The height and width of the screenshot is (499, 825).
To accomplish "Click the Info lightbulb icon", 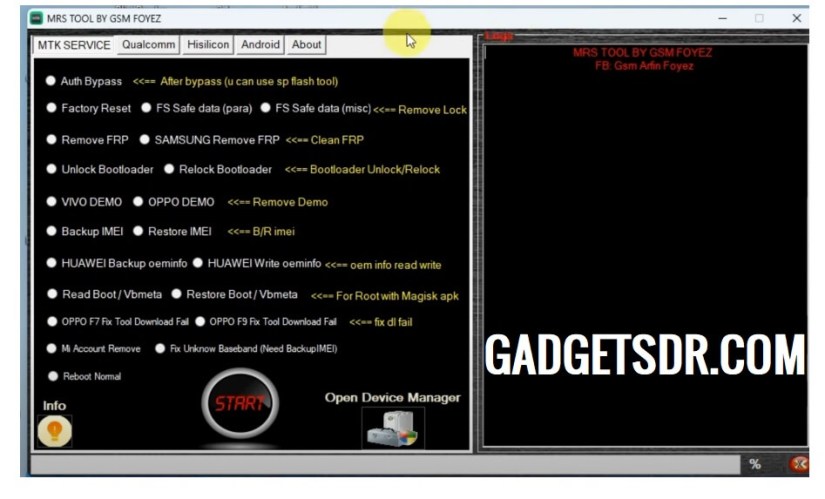I will [55, 431].
